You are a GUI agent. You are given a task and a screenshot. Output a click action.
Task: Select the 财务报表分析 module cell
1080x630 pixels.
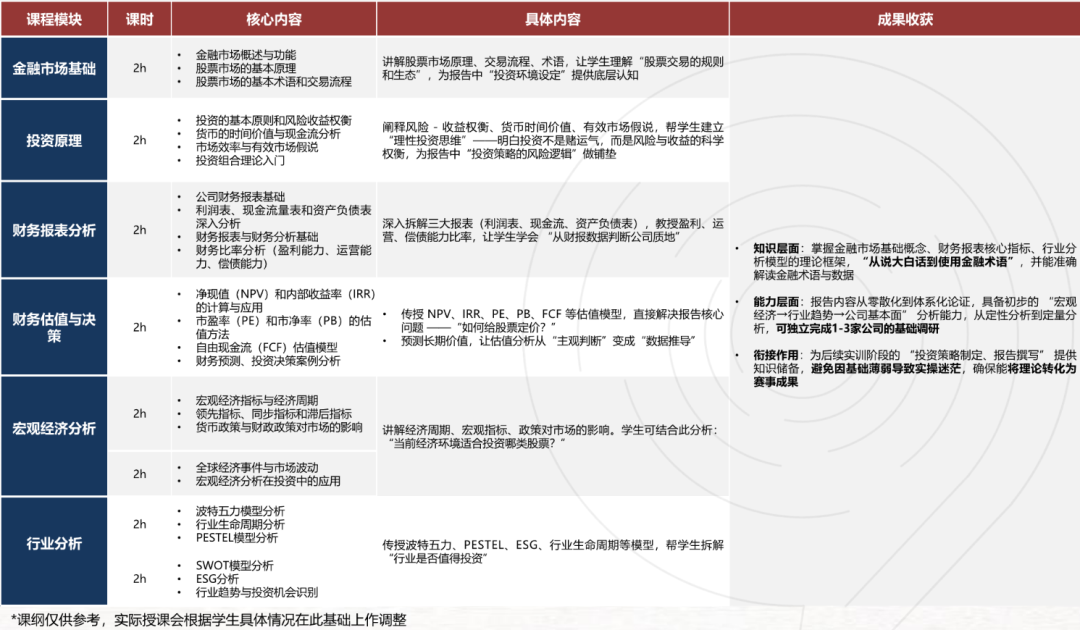[54, 230]
